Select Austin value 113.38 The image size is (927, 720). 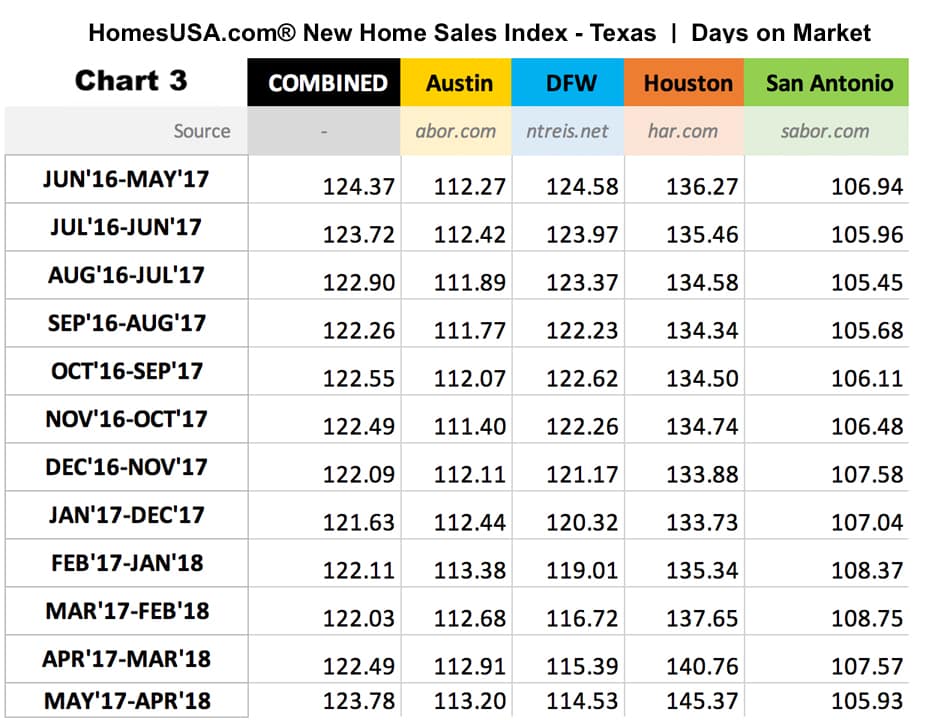pyautogui.click(x=469, y=571)
